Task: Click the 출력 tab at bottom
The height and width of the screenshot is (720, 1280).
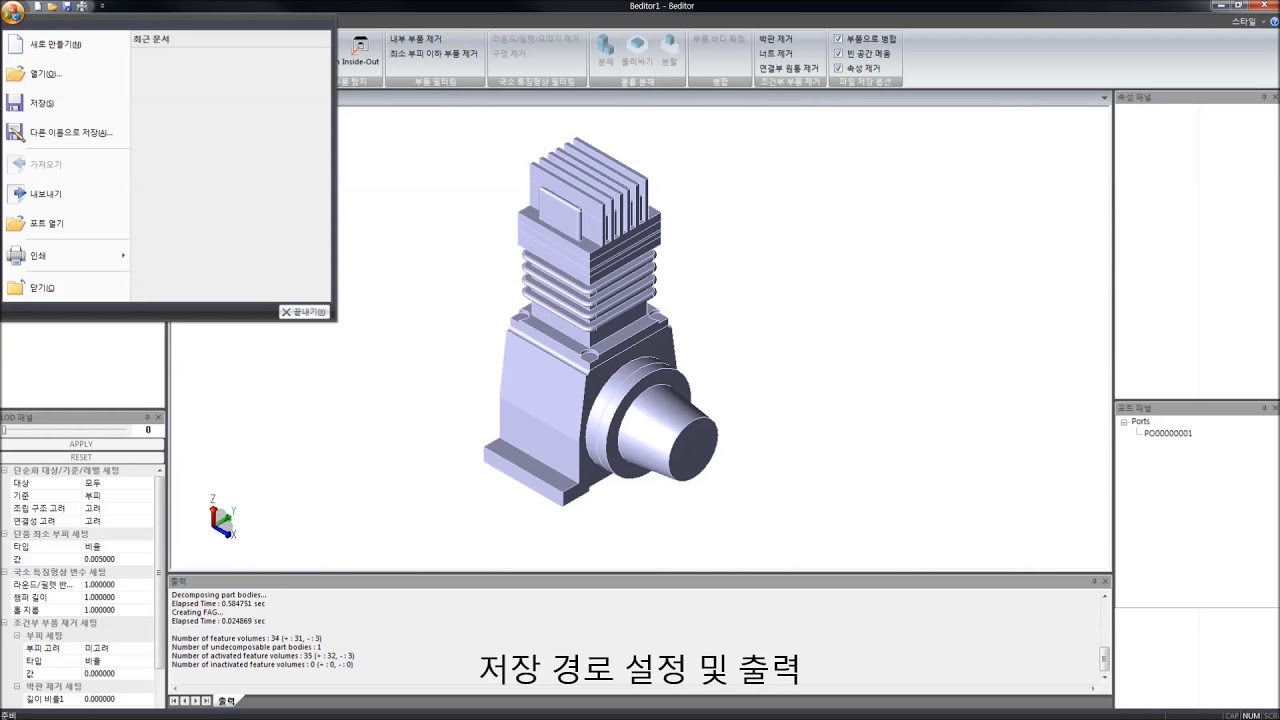Action: coord(227,701)
